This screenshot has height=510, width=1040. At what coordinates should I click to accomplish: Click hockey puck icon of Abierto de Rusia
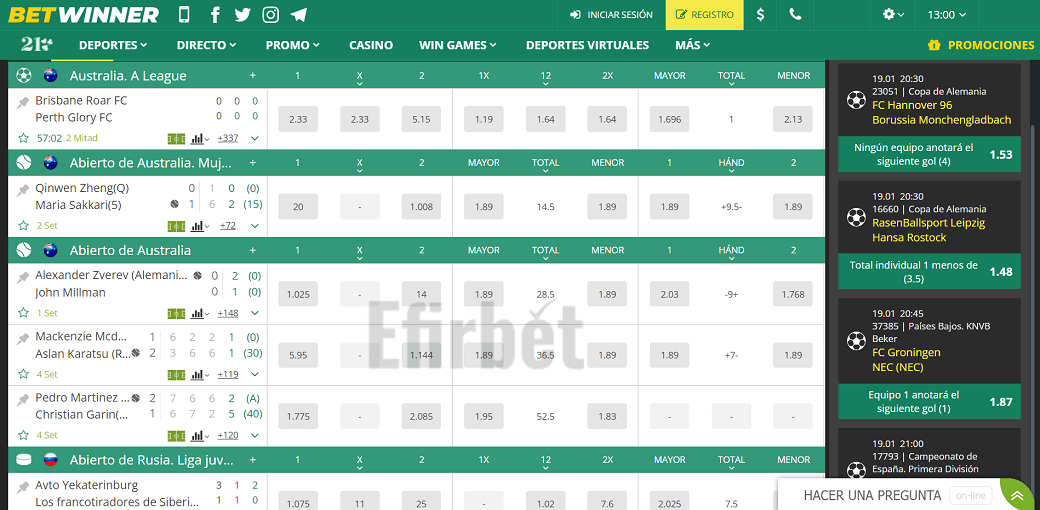pyautogui.click(x=24, y=460)
